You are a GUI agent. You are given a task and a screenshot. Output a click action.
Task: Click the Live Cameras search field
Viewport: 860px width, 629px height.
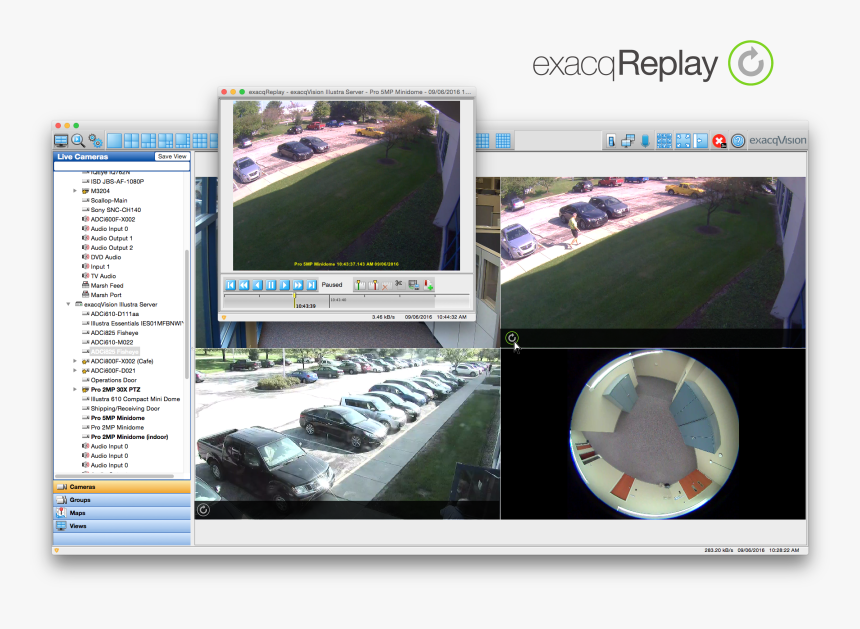122,166
